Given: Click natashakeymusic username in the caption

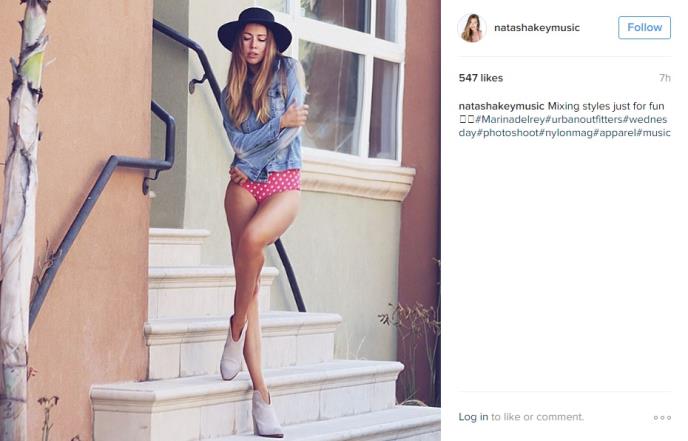Looking at the screenshot, I should 501,106.
